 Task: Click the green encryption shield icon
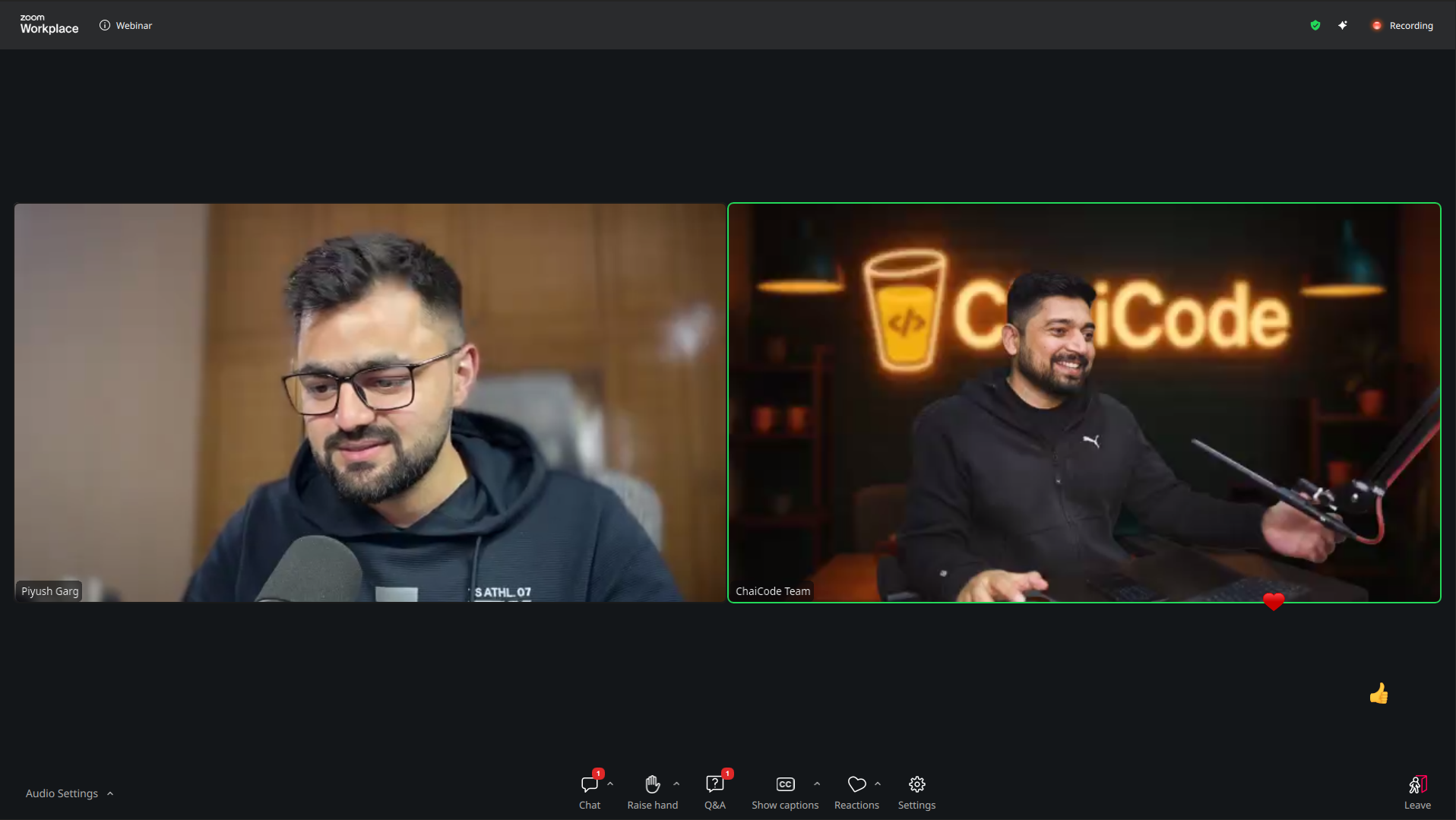click(x=1315, y=25)
